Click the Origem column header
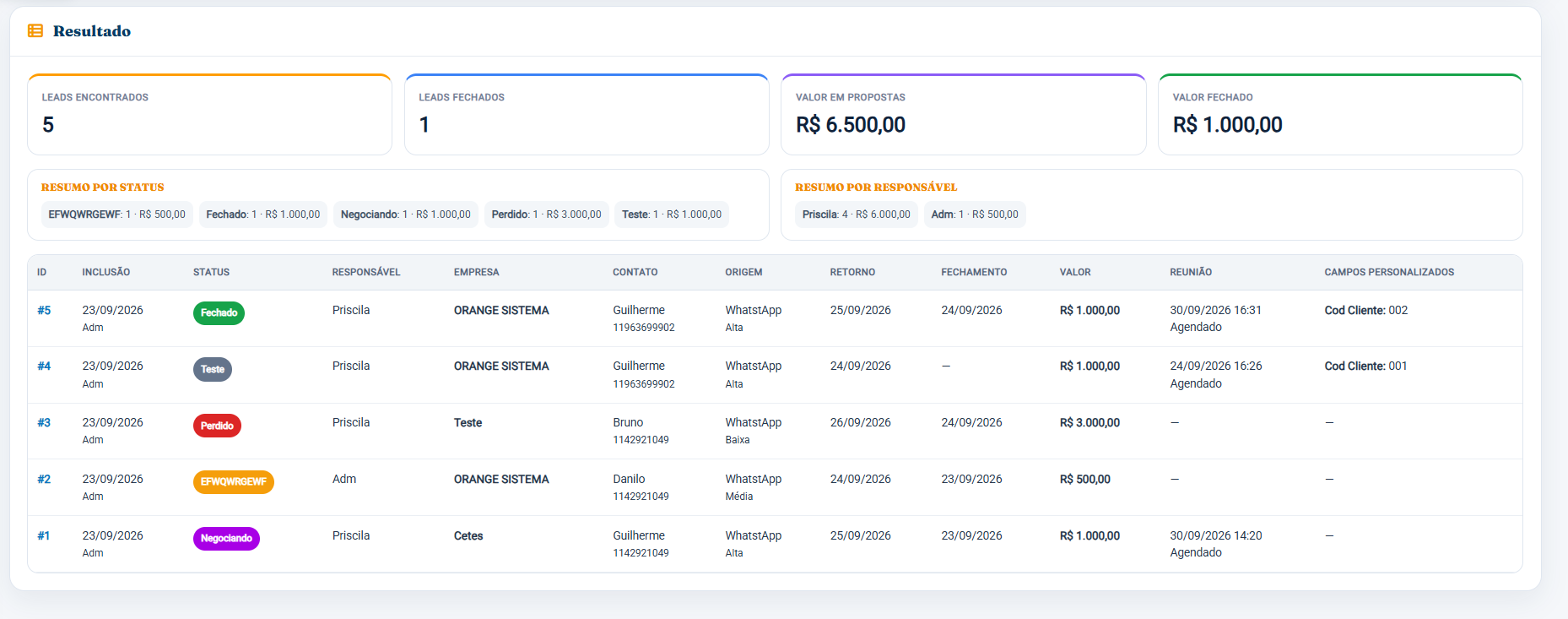Screen dimensions: 1568x619 click(743, 273)
